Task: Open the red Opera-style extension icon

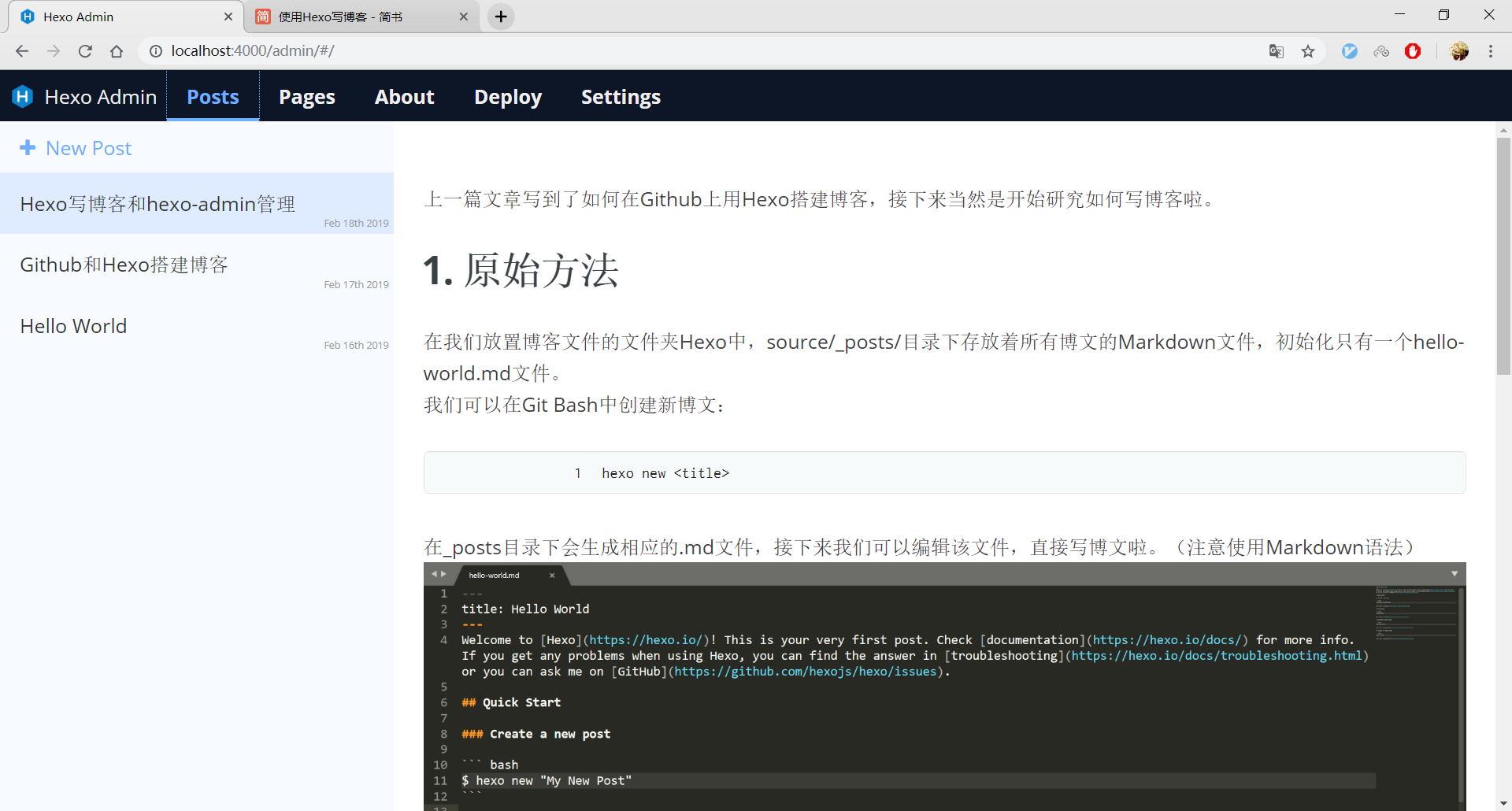Action: 1413,51
